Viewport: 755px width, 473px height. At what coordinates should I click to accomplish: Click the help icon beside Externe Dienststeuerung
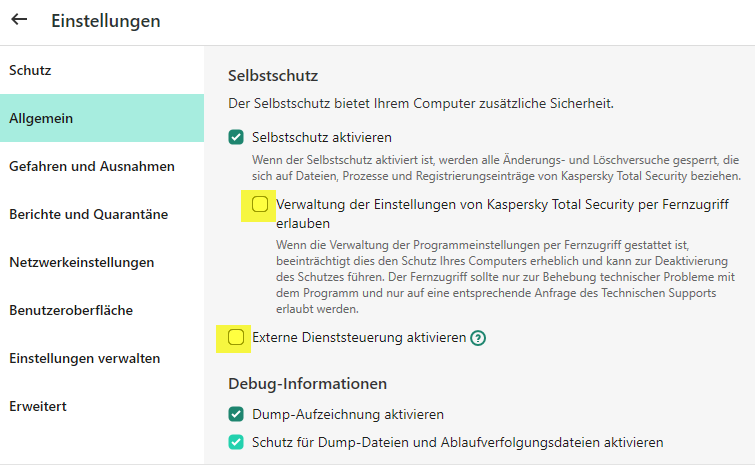478,338
